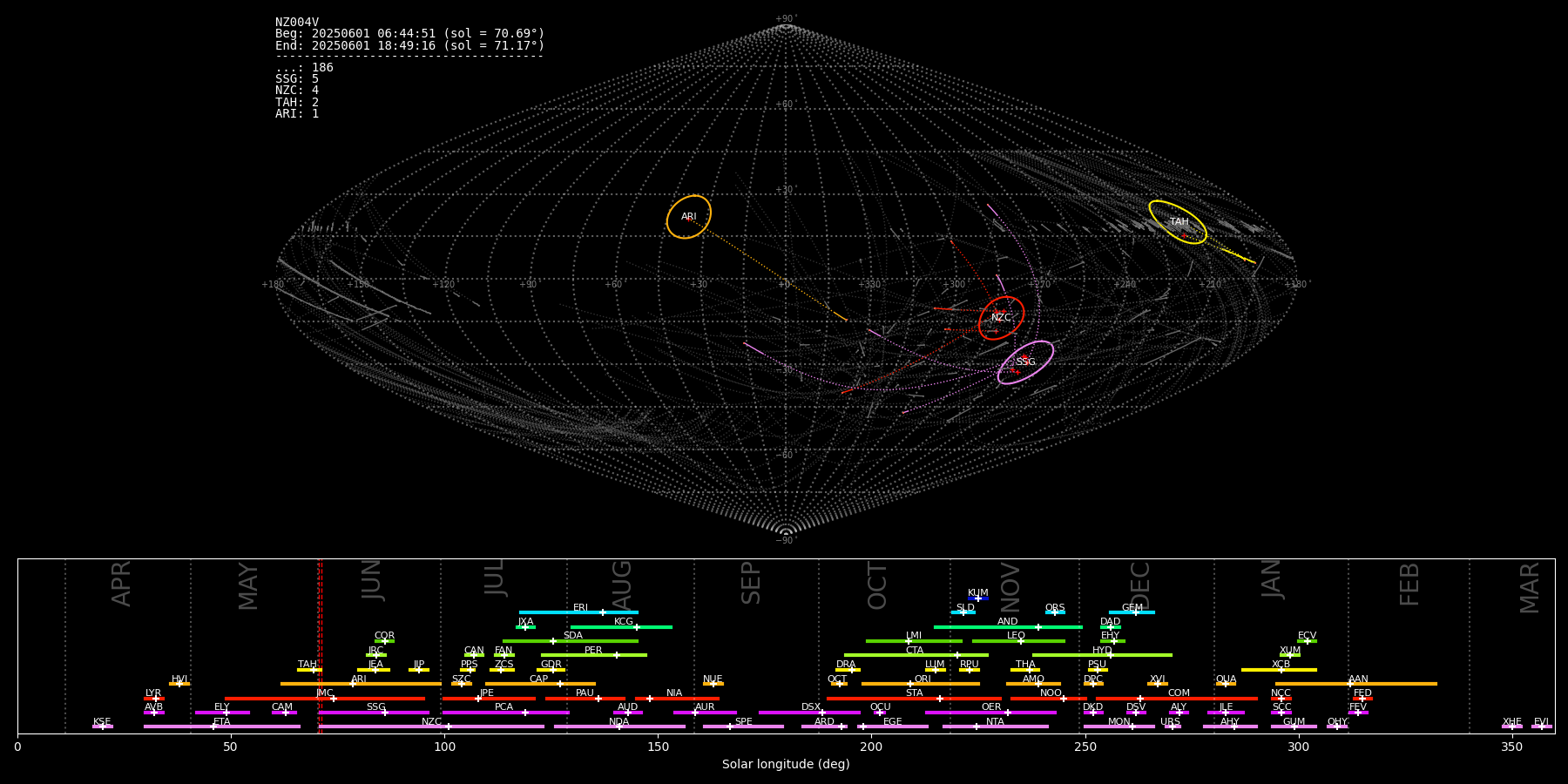Viewport: 1568px width, 784px height.
Task: Click the OER shower label in the timeline
Action: [x=991, y=707]
